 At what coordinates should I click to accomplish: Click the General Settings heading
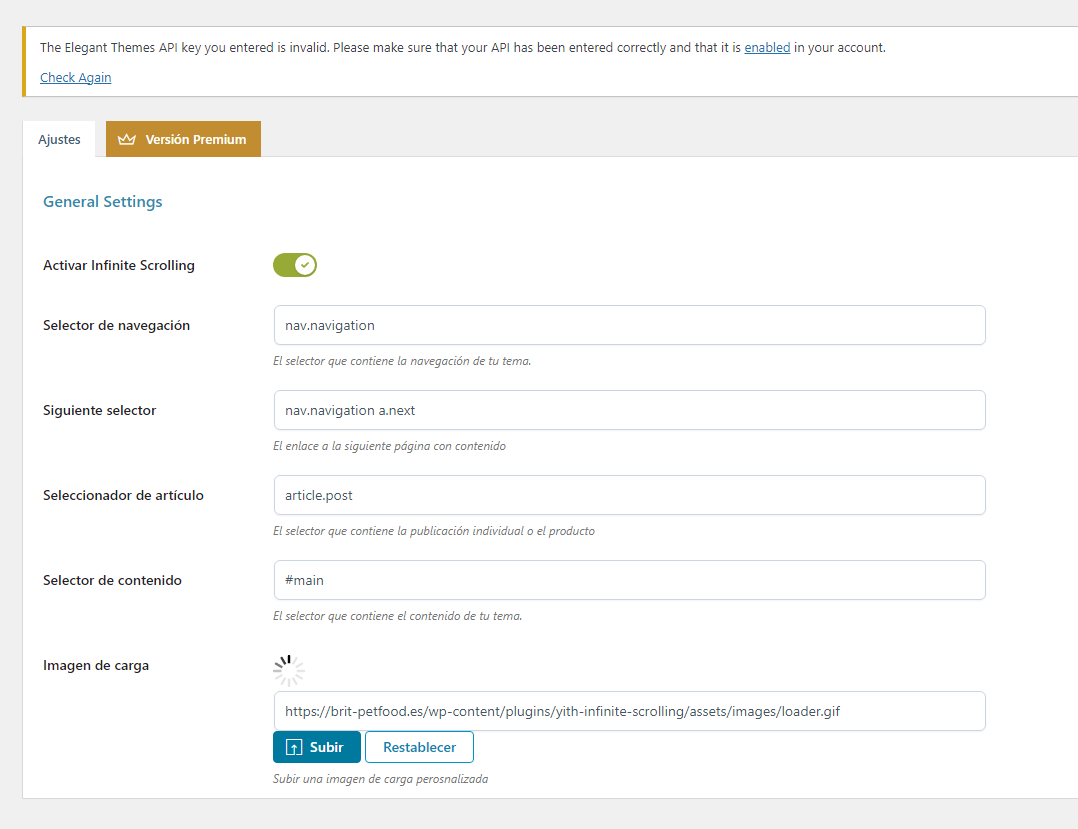point(102,201)
